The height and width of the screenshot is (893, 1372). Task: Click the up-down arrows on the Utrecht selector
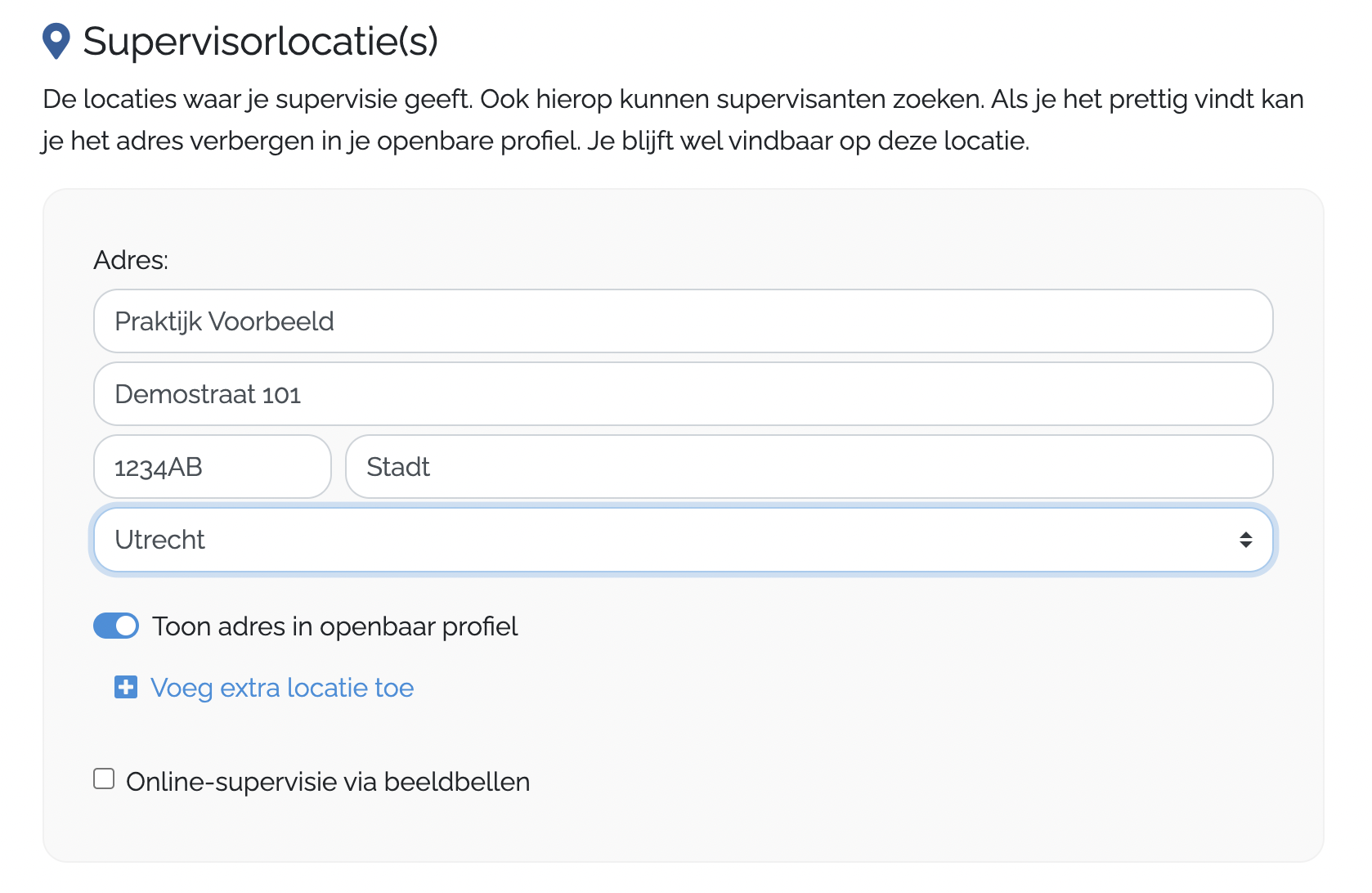[1245, 540]
